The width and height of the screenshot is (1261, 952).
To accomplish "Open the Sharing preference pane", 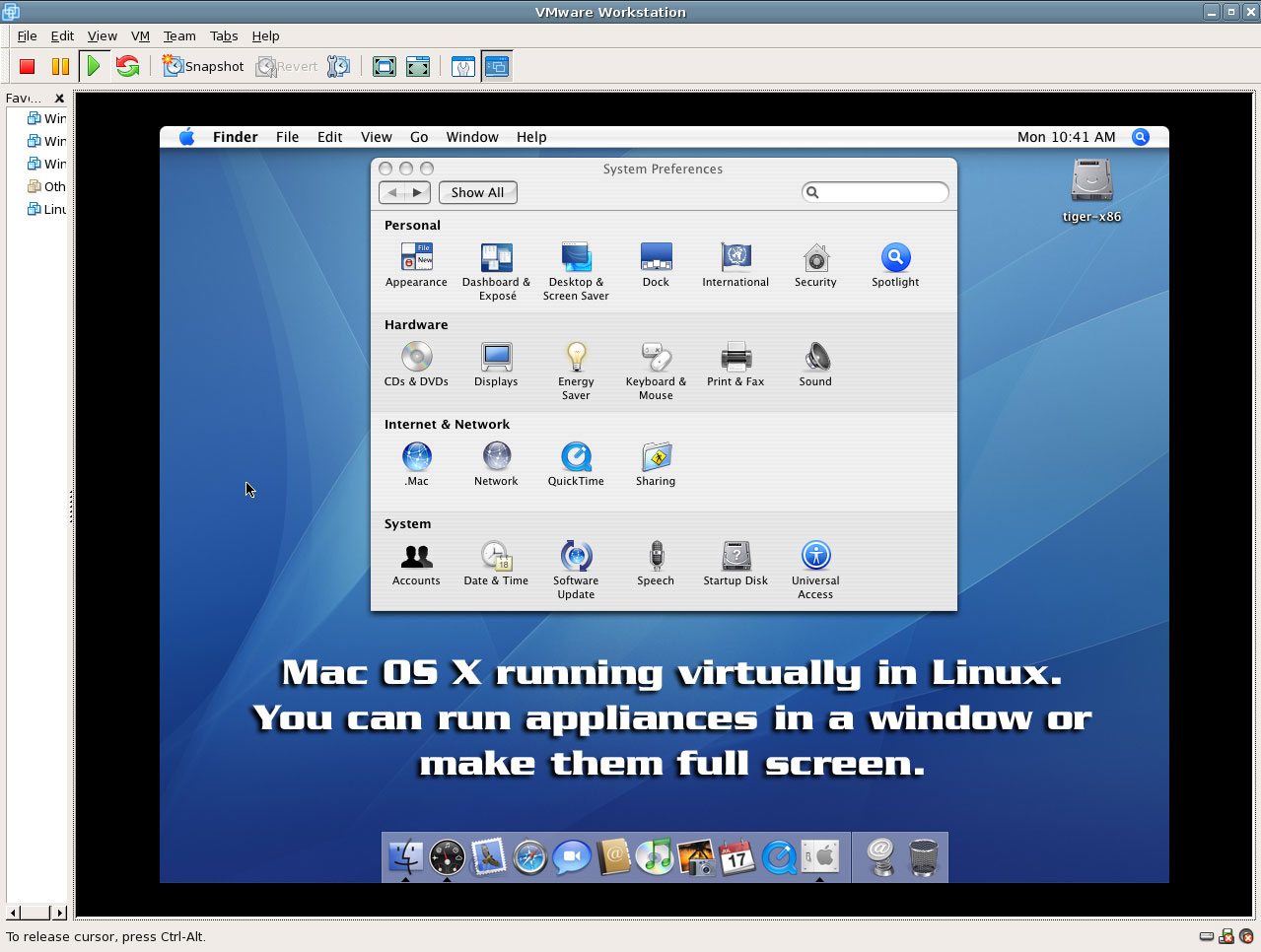I will tap(656, 464).
